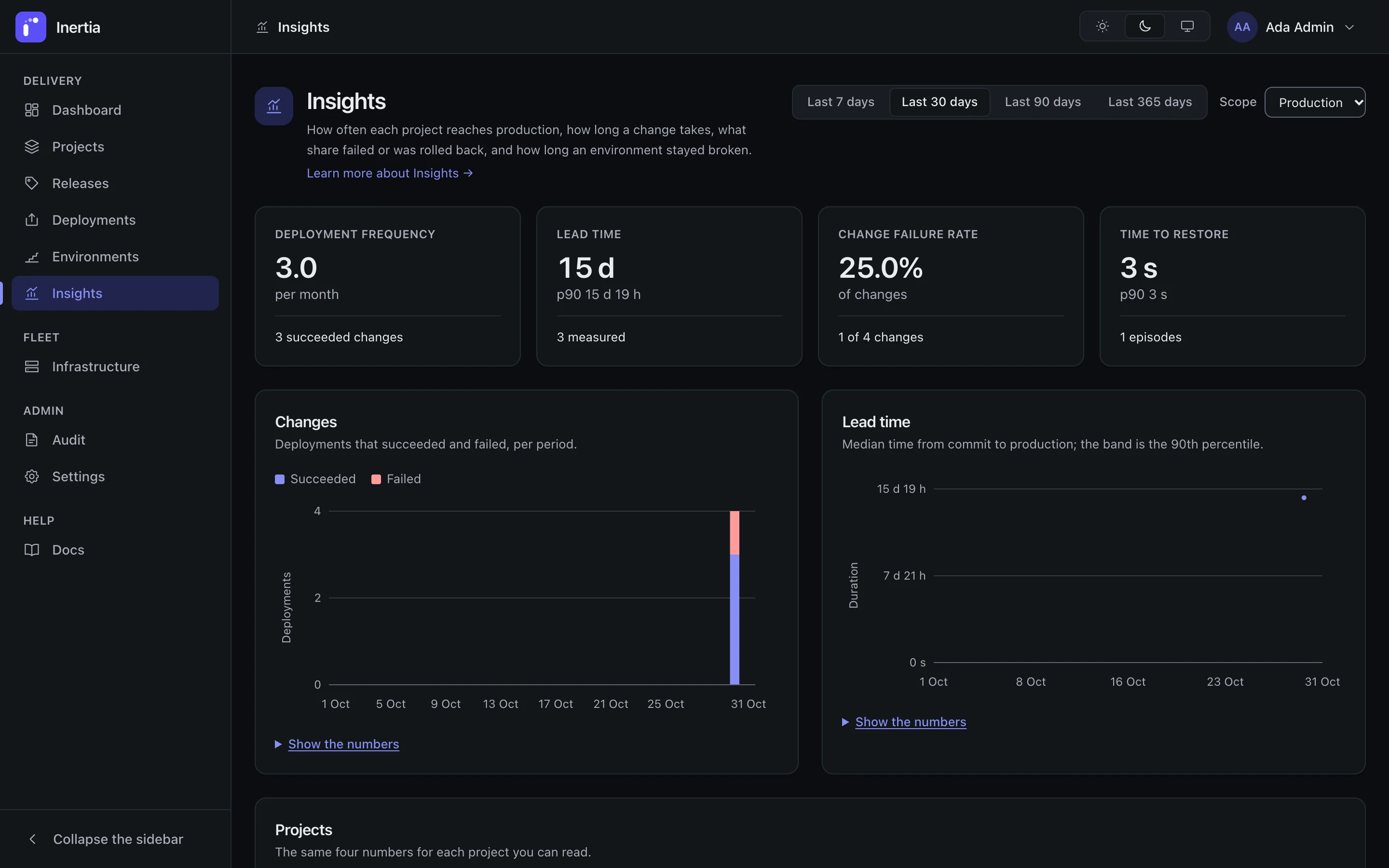Click the lead time data point dot

coord(1304,498)
